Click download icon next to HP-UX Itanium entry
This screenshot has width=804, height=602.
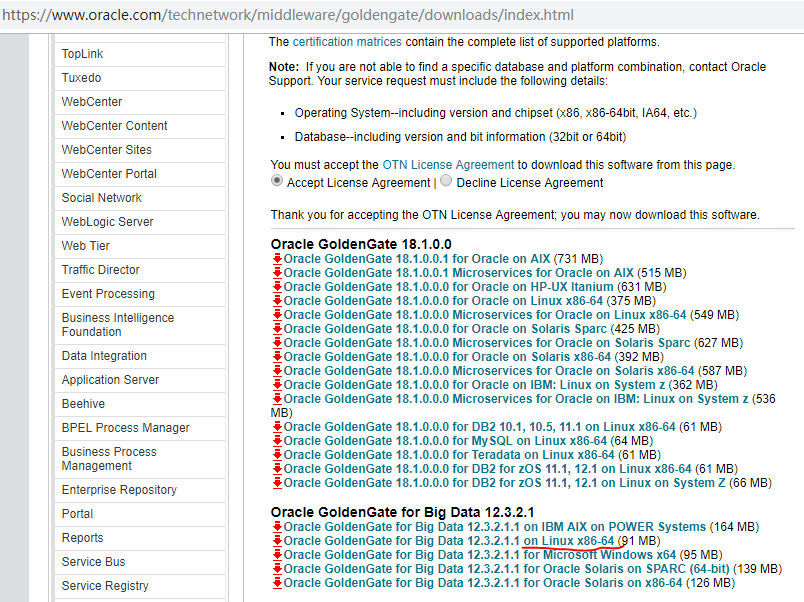pos(277,287)
